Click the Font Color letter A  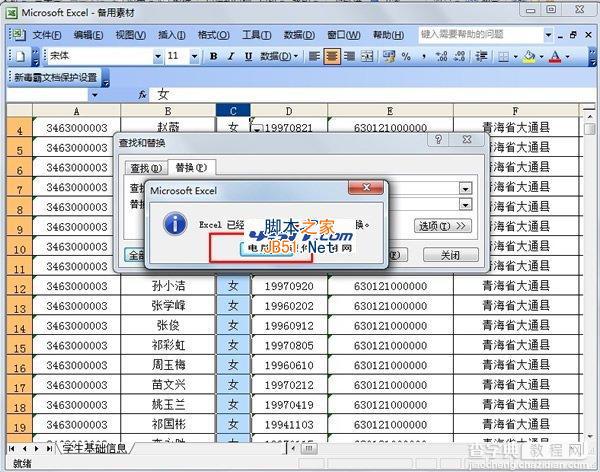click(x=555, y=57)
